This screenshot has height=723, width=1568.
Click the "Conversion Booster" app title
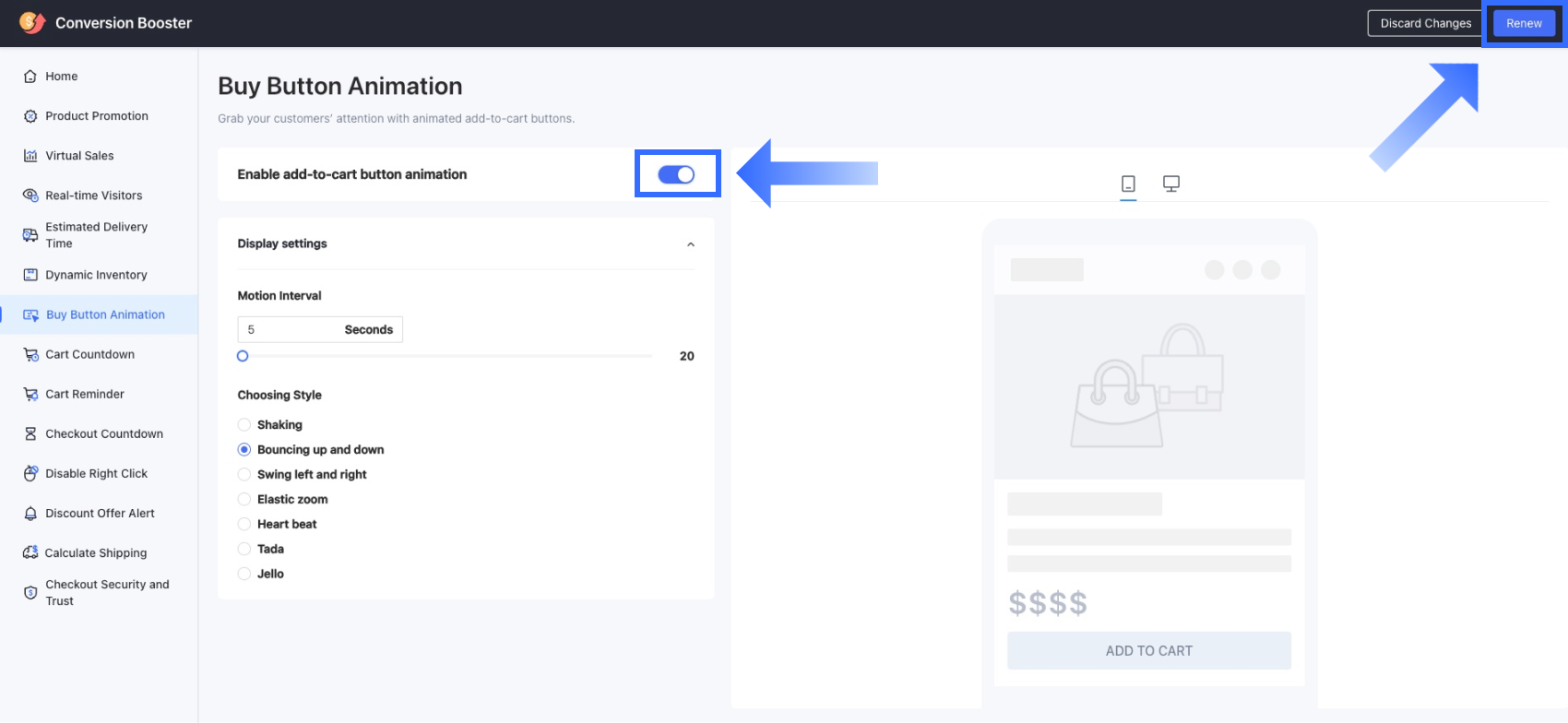pyautogui.click(x=124, y=23)
